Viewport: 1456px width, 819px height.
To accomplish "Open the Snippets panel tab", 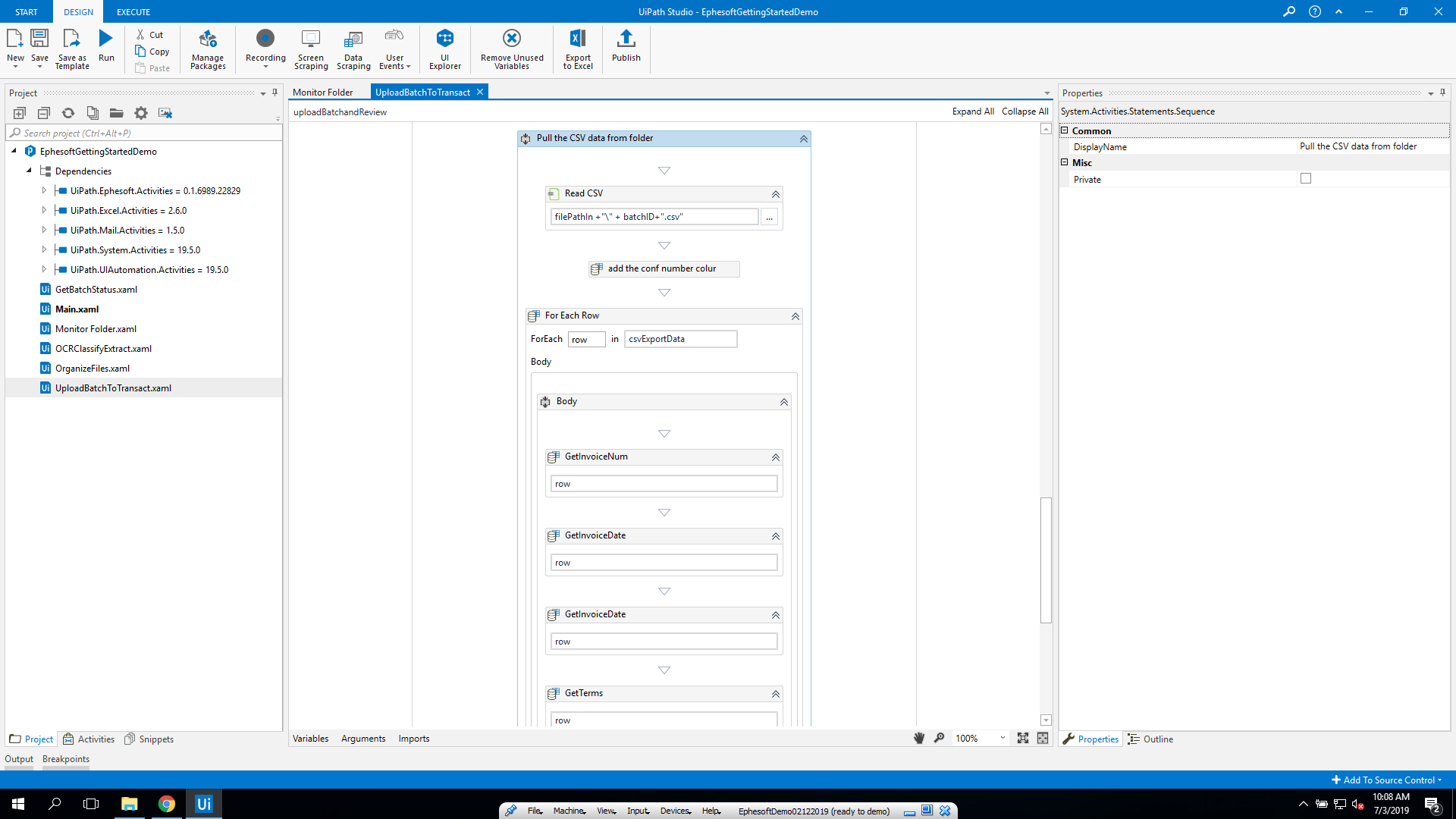I will pyautogui.click(x=149, y=739).
